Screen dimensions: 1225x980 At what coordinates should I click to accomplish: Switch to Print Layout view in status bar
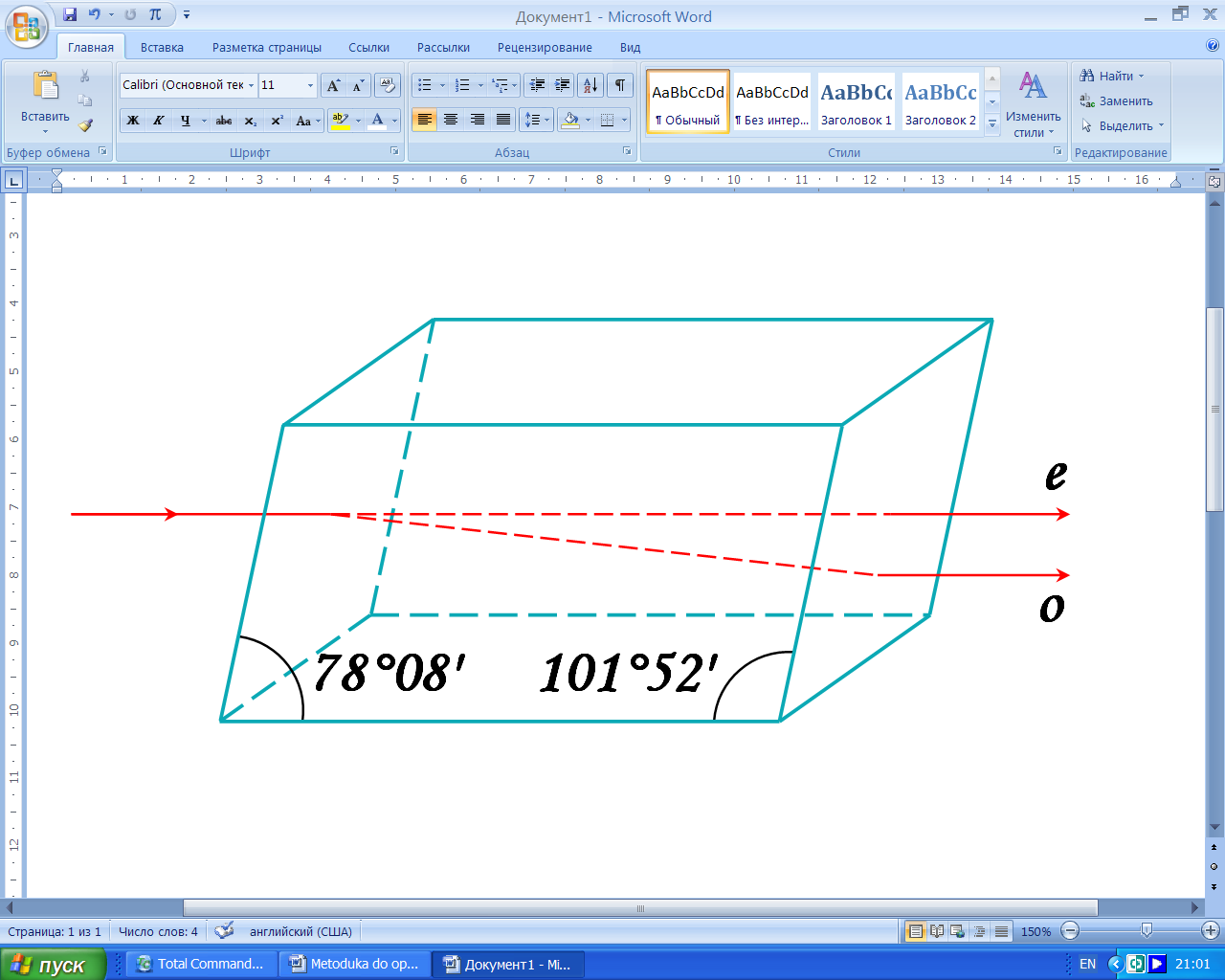pyautogui.click(x=916, y=931)
